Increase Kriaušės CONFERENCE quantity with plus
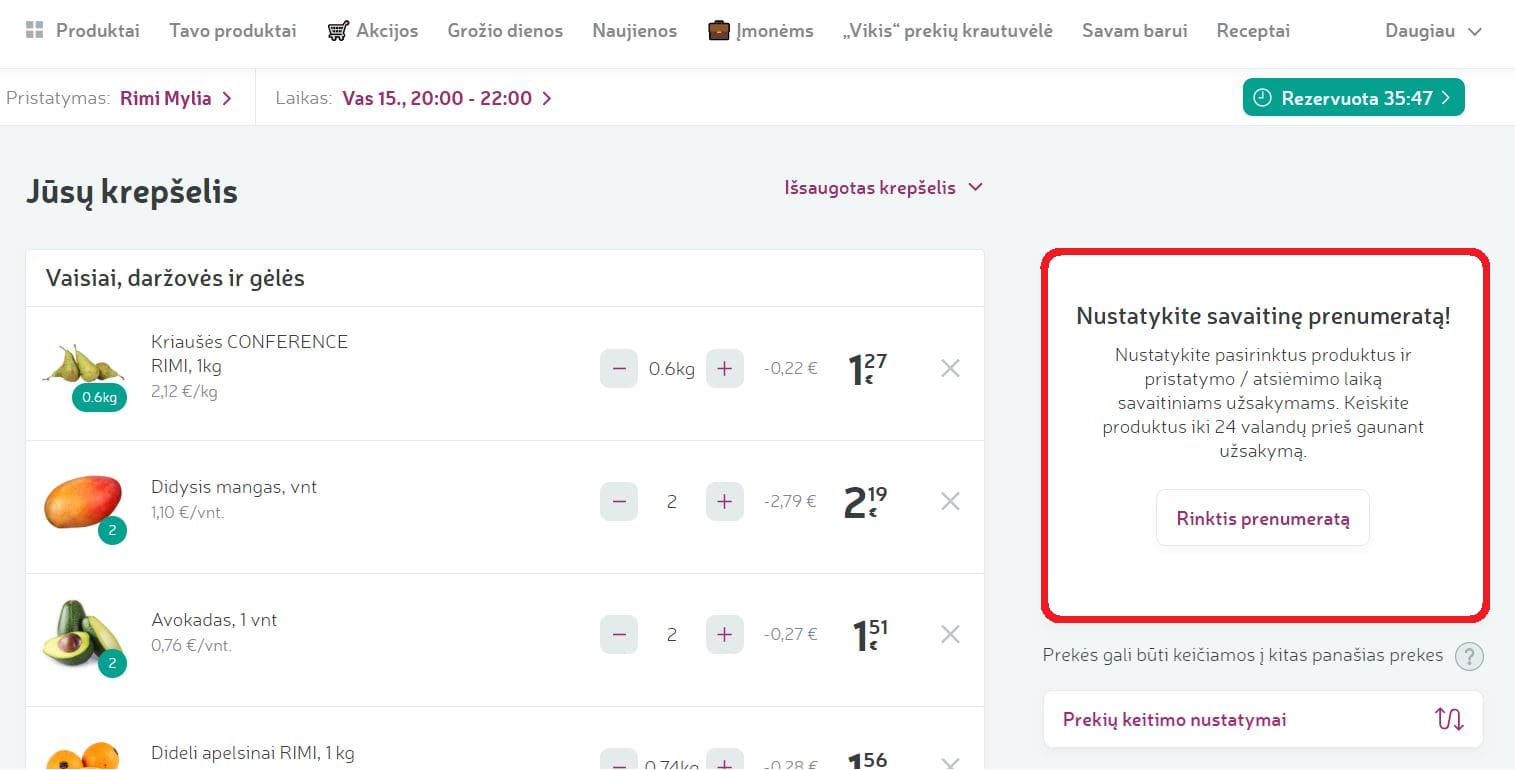 724,368
